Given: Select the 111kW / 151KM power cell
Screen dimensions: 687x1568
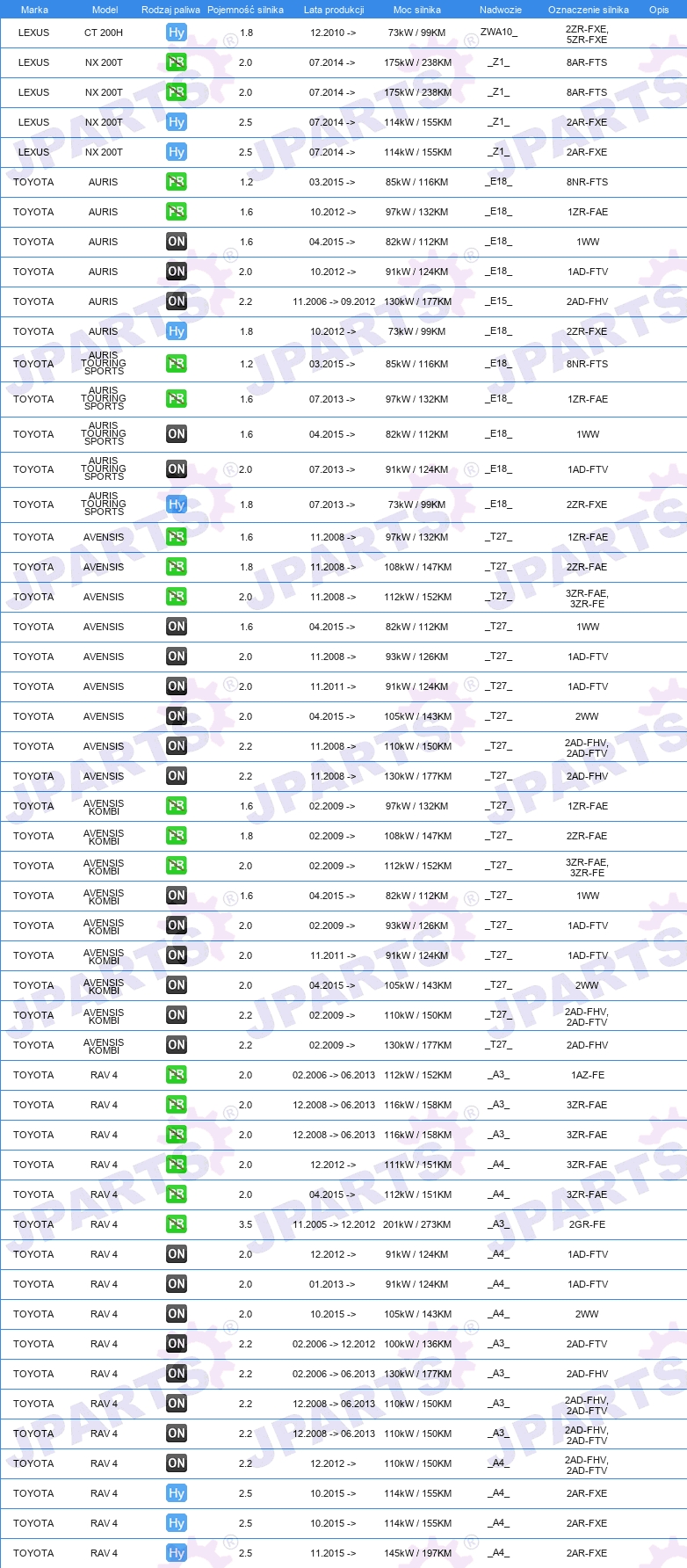Looking at the screenshot, I should coord(417,1165).
